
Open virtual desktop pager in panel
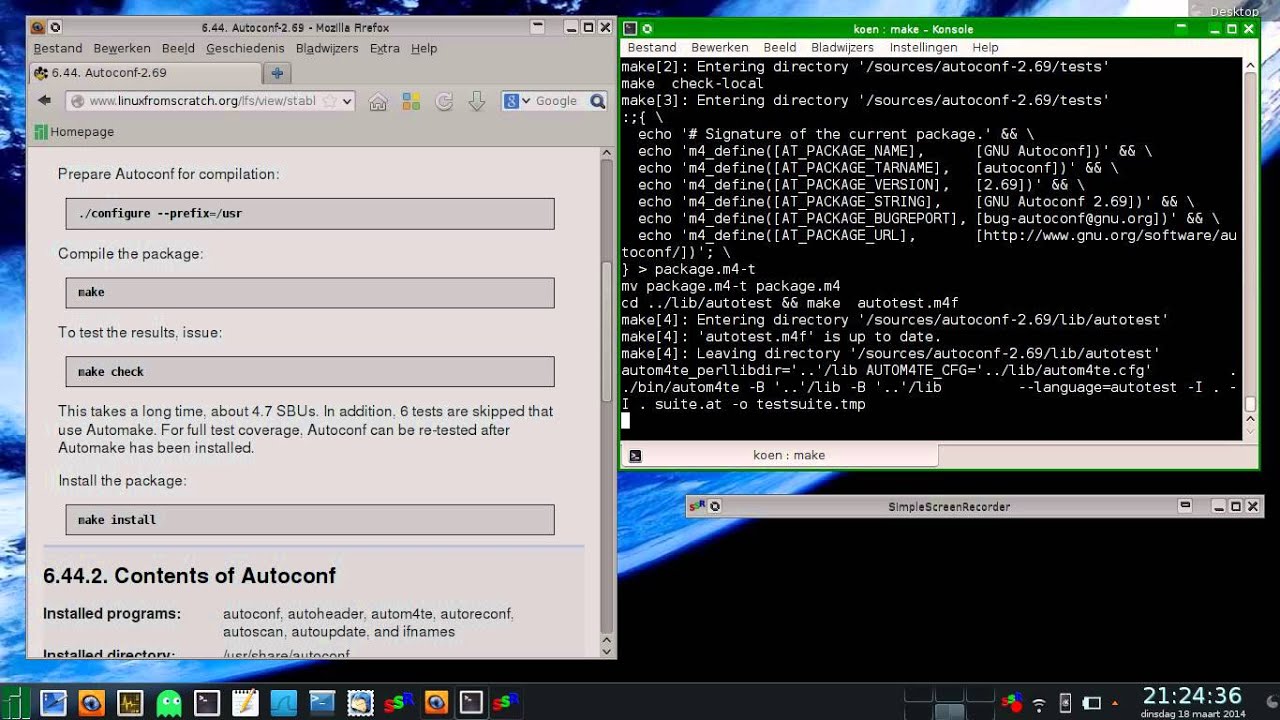[947, 703]
